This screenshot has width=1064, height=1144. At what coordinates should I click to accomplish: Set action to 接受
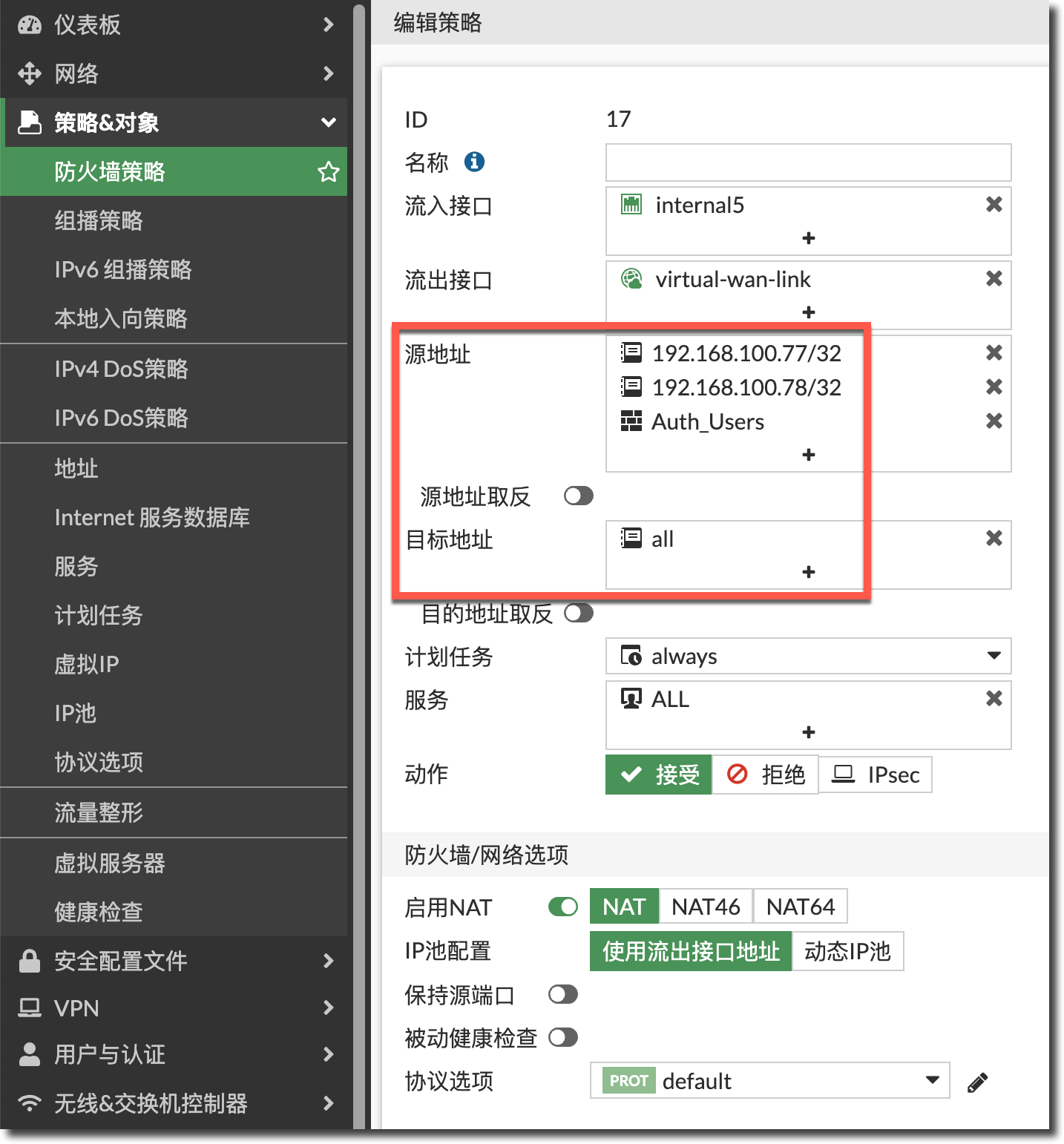coord(659,775)
